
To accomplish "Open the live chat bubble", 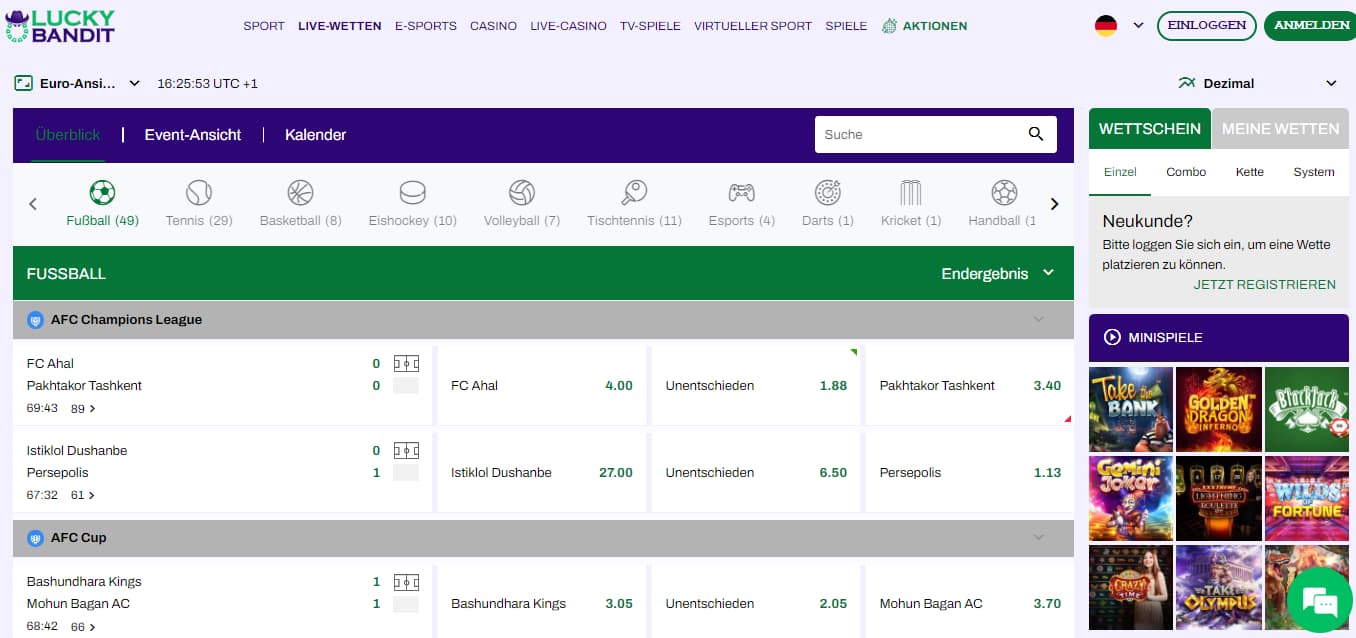I will (x=1319, y=601).
